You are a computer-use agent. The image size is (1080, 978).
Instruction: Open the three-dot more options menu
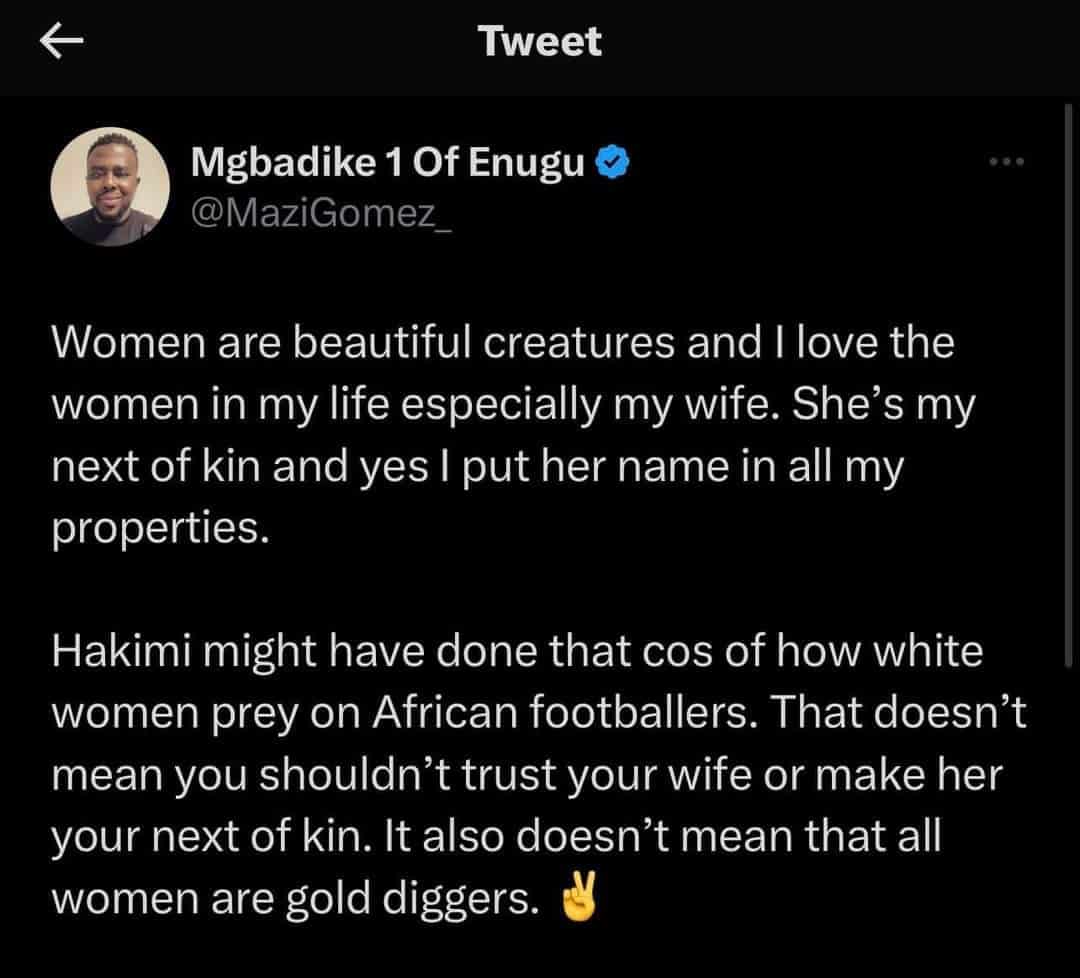point(1006,161)
